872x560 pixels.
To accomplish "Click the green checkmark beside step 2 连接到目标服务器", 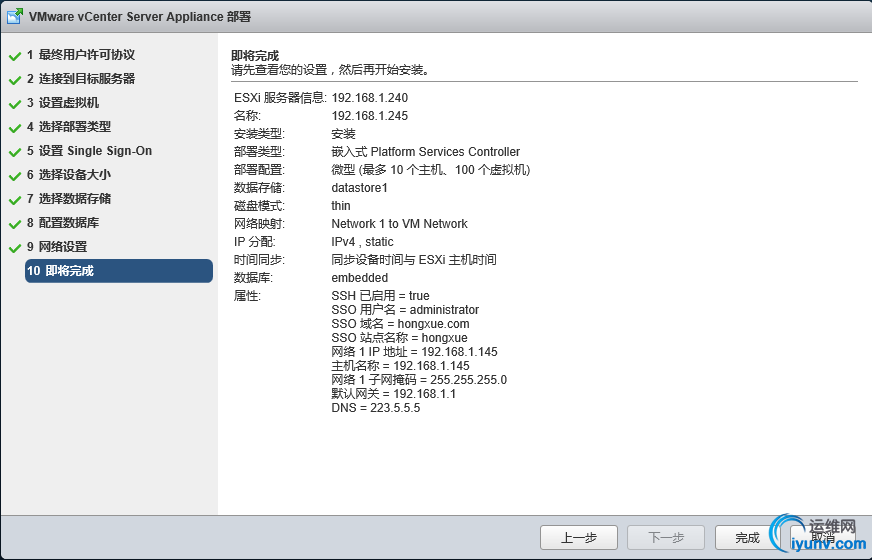I will 15,81.
